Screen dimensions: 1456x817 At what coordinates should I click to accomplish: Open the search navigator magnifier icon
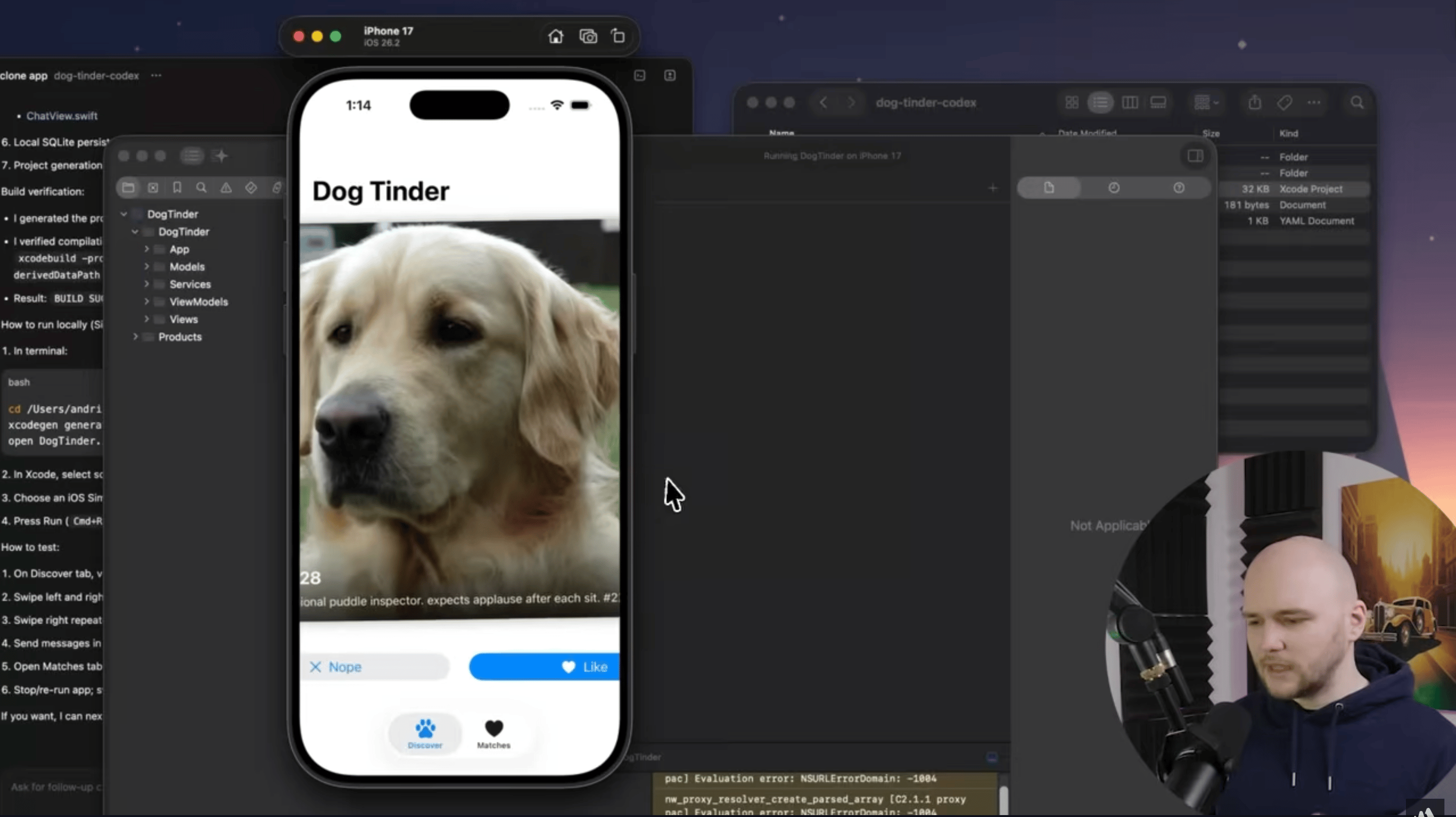(201, 187)
